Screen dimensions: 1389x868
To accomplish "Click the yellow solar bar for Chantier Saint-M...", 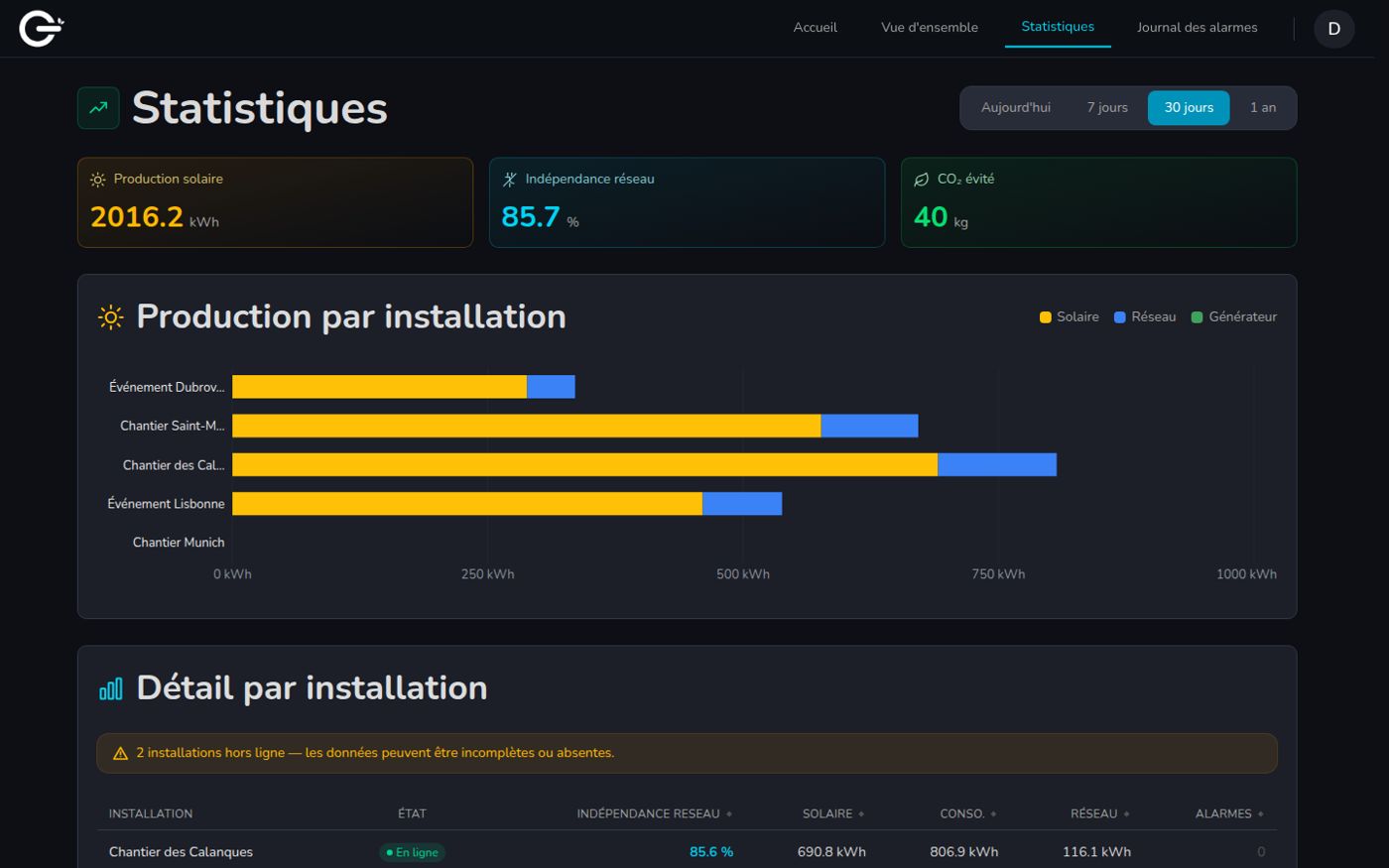I will 527,426.
